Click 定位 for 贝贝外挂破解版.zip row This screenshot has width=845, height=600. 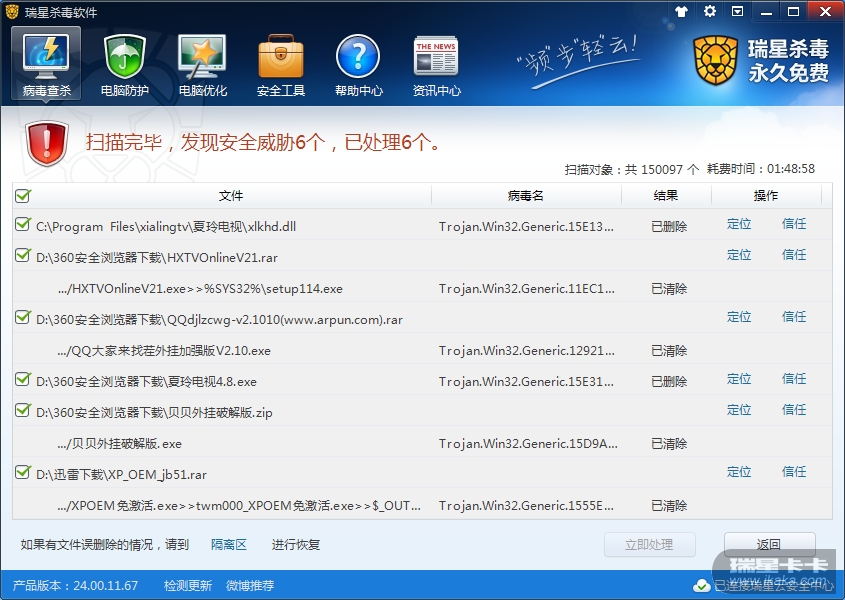[x=739, y=410]
